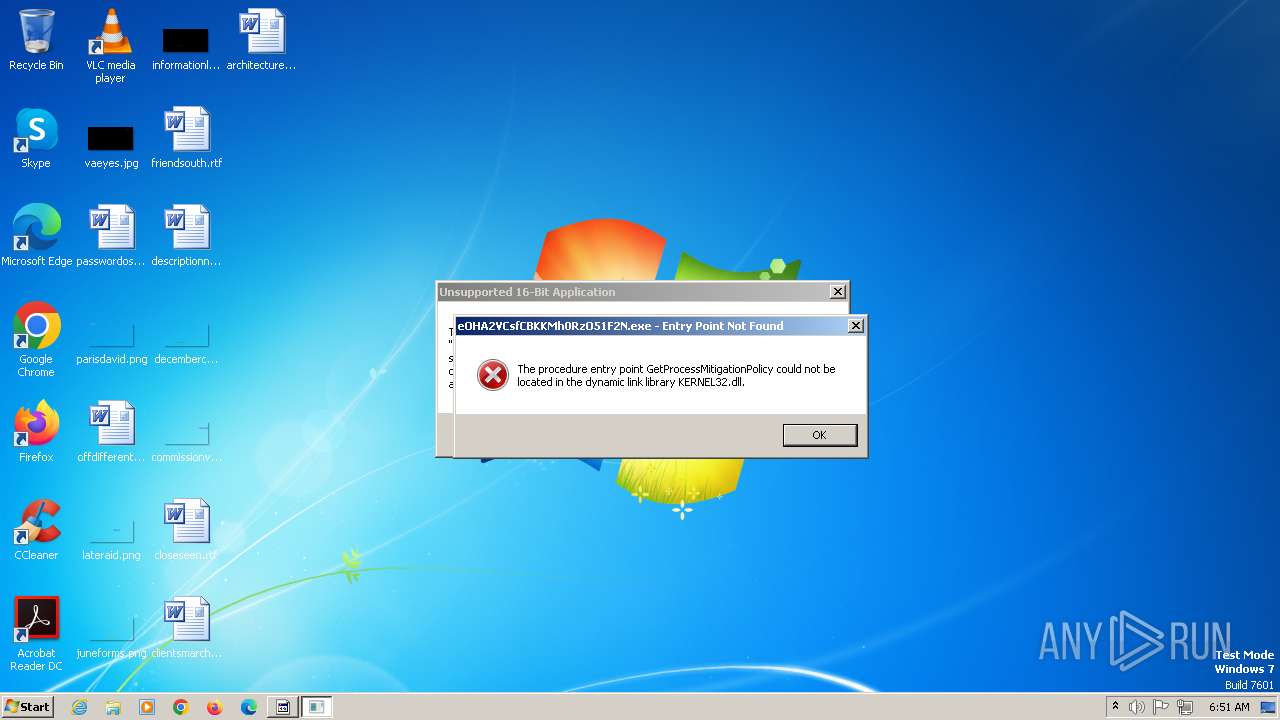Viewport: 1280px width, 720px height.
Task: Open Windows Media Player from the taskbar
Action: point(147,707)
